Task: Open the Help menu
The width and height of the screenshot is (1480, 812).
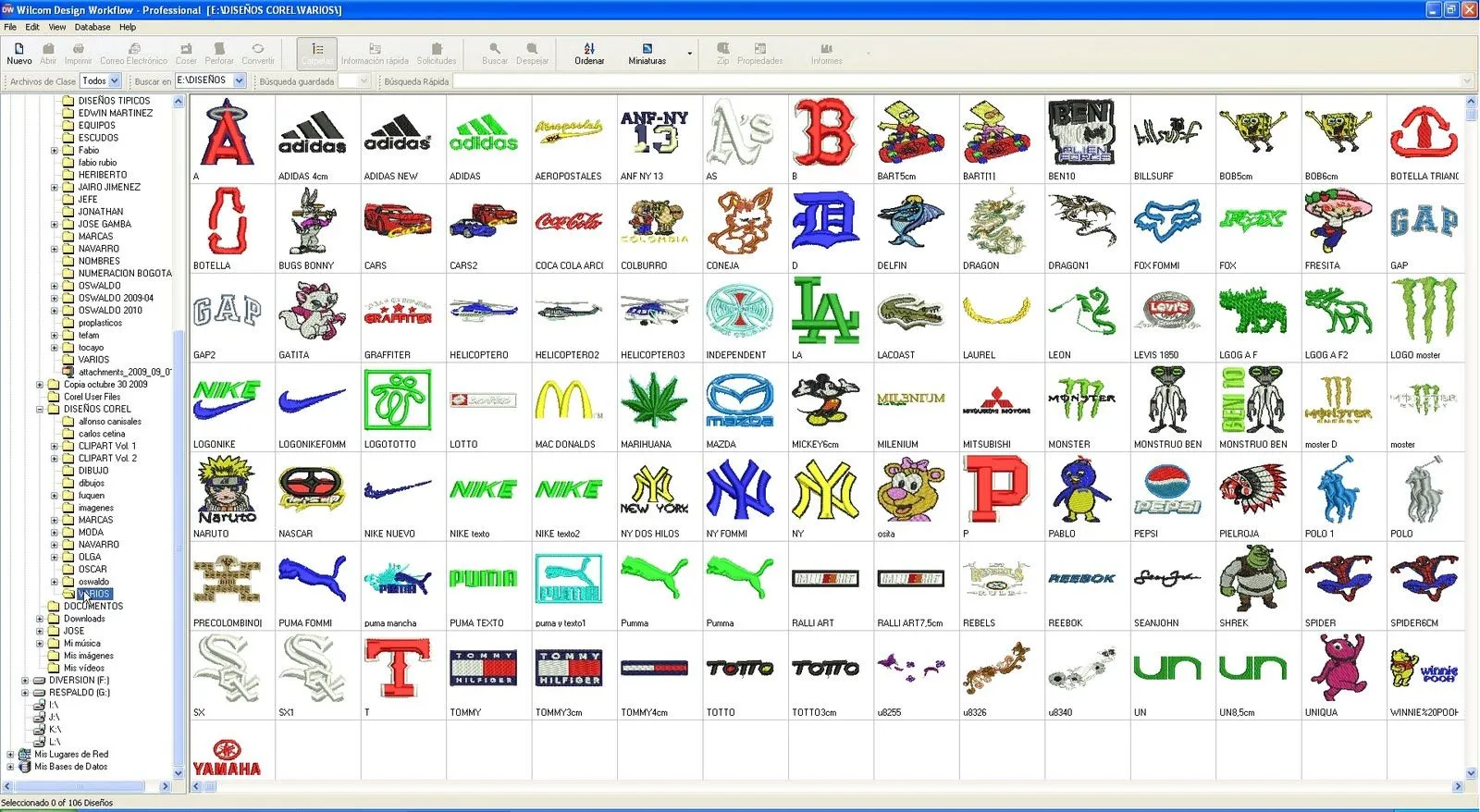Action: pyautogui.click(x=128, y=27)
